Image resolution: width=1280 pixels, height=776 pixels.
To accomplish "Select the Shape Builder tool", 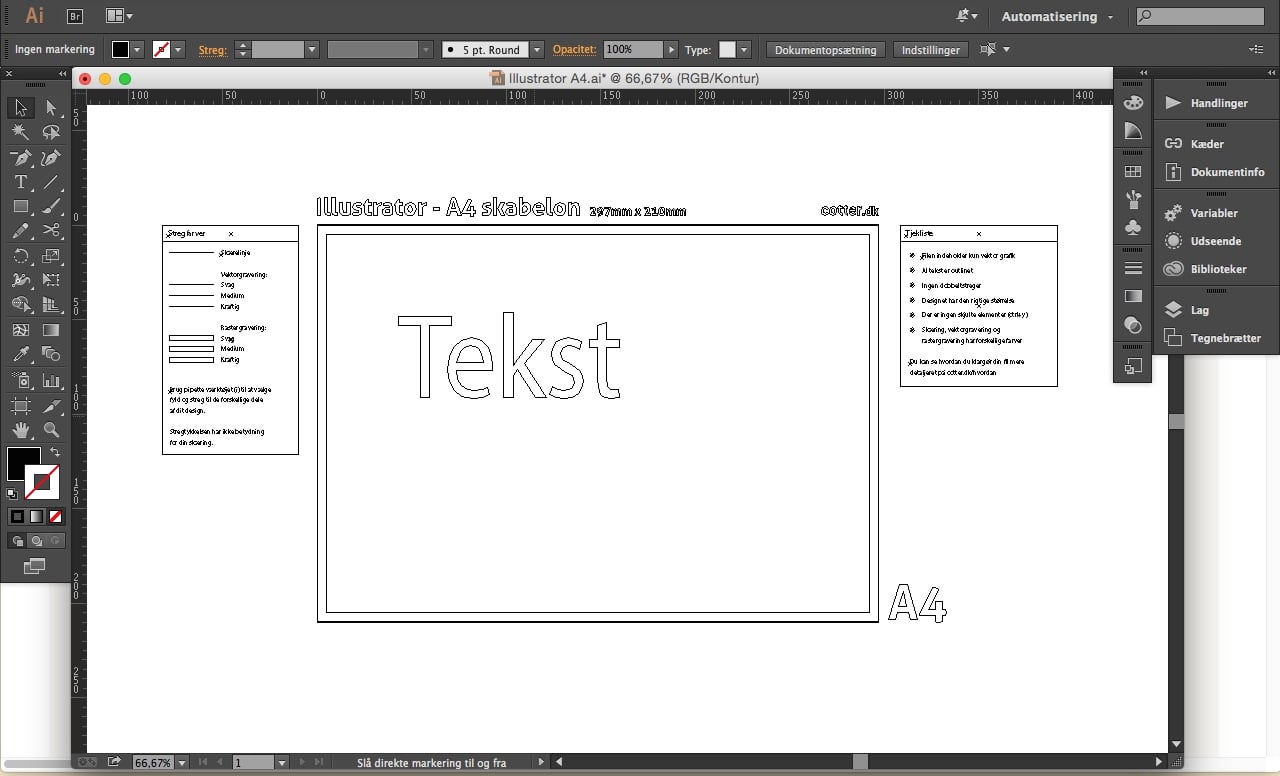I will pyautogui.click(x=20, y=305).
